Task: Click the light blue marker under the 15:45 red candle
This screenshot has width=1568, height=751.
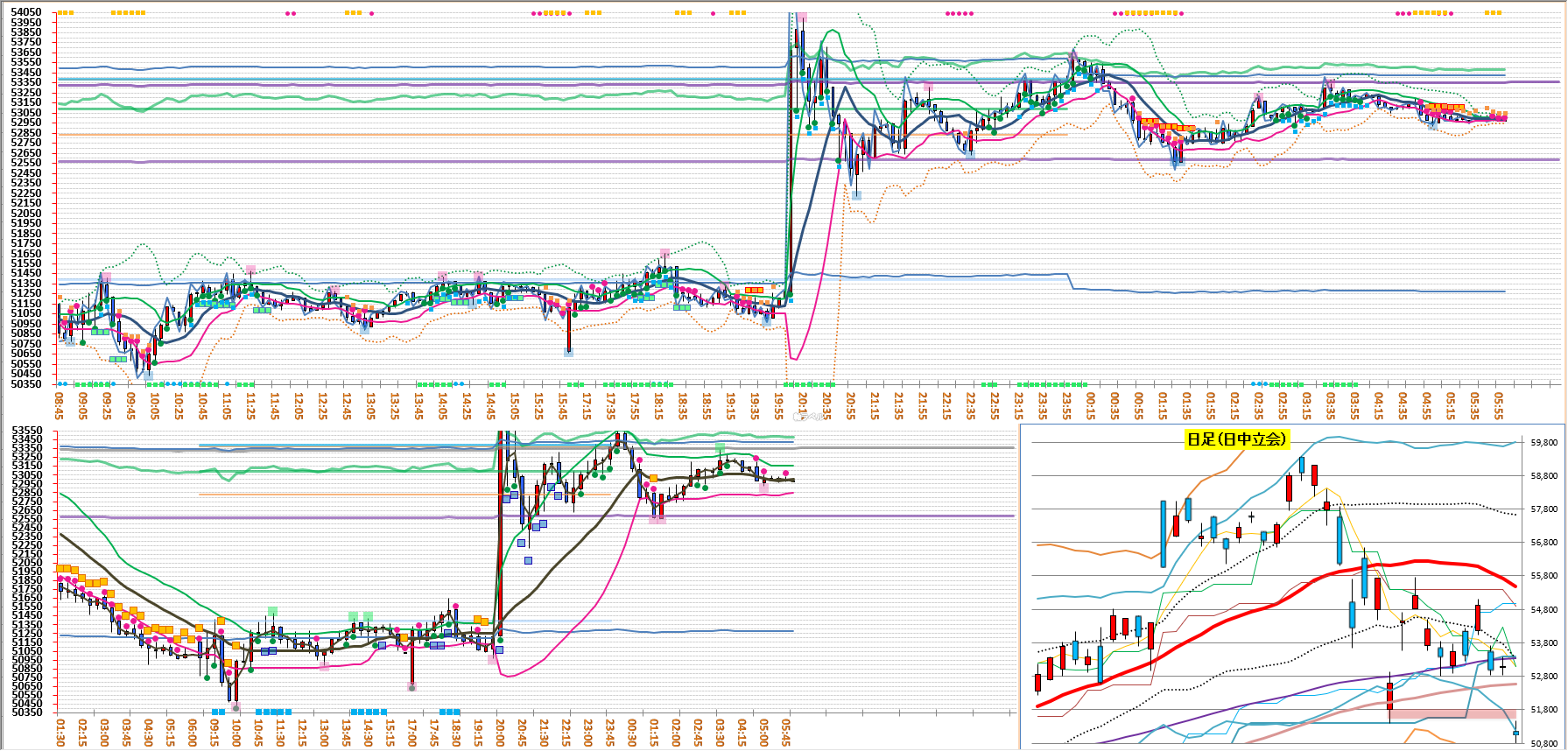Action: click(x=569, y=352)
